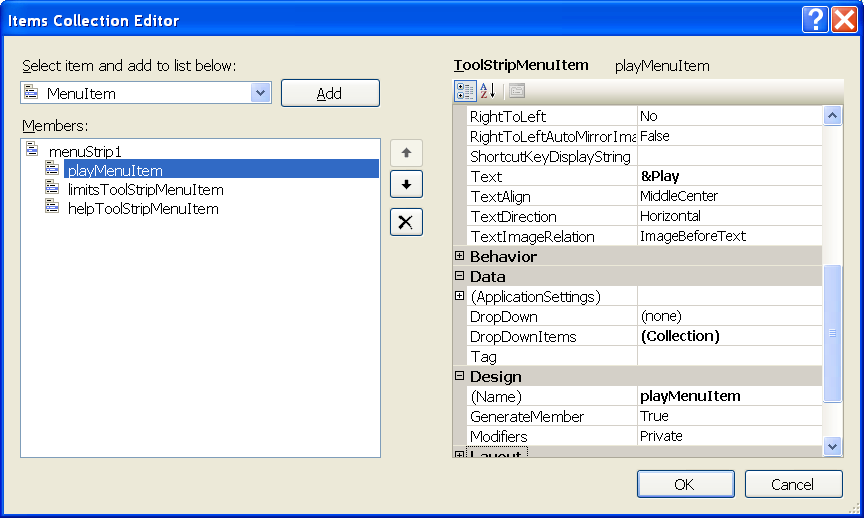Expand the Behavior category
The width and height of the screenshot is (864, 518).
coord(460,256)
